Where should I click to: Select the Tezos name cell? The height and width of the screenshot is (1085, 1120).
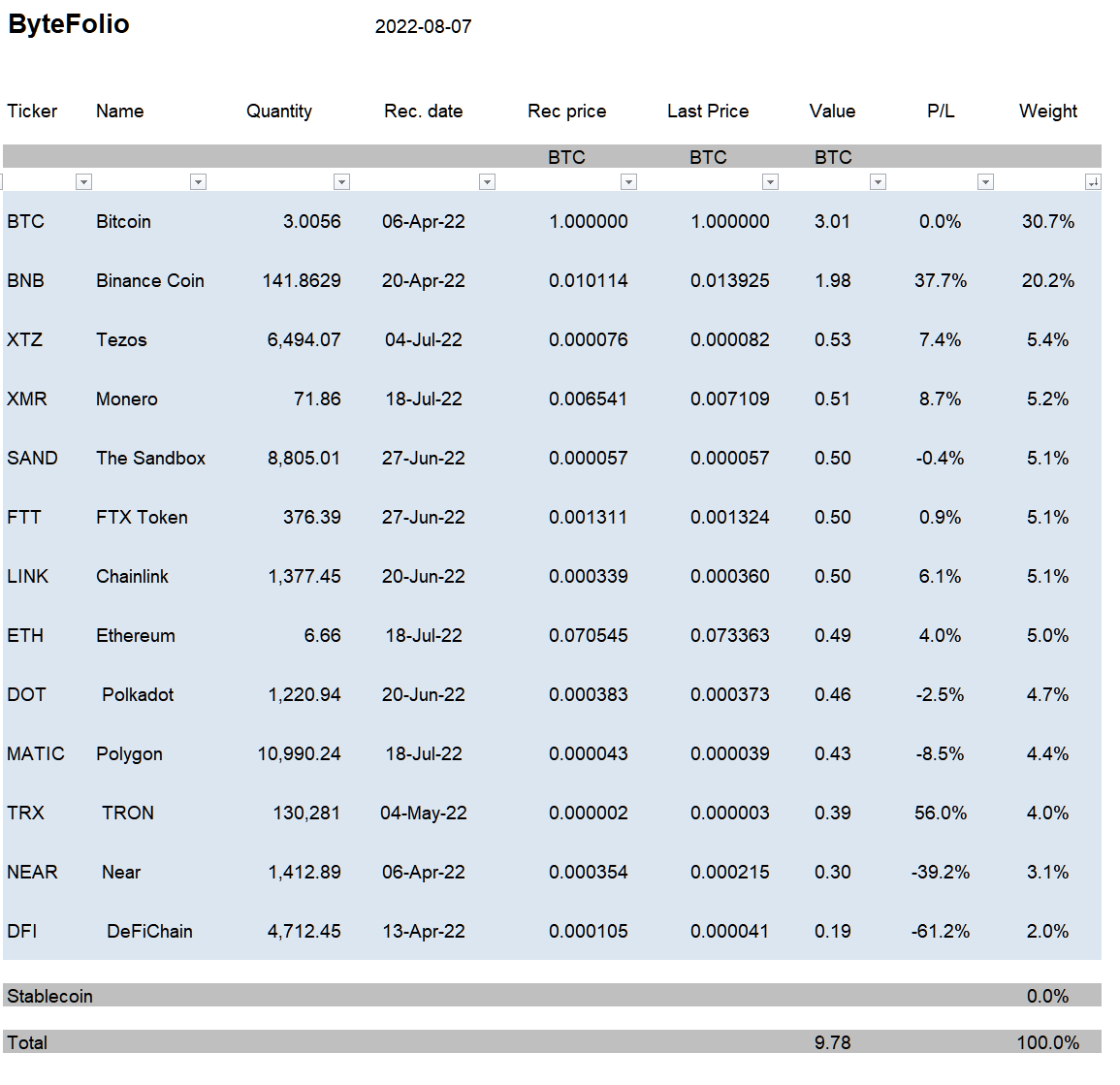coord(121,340)
